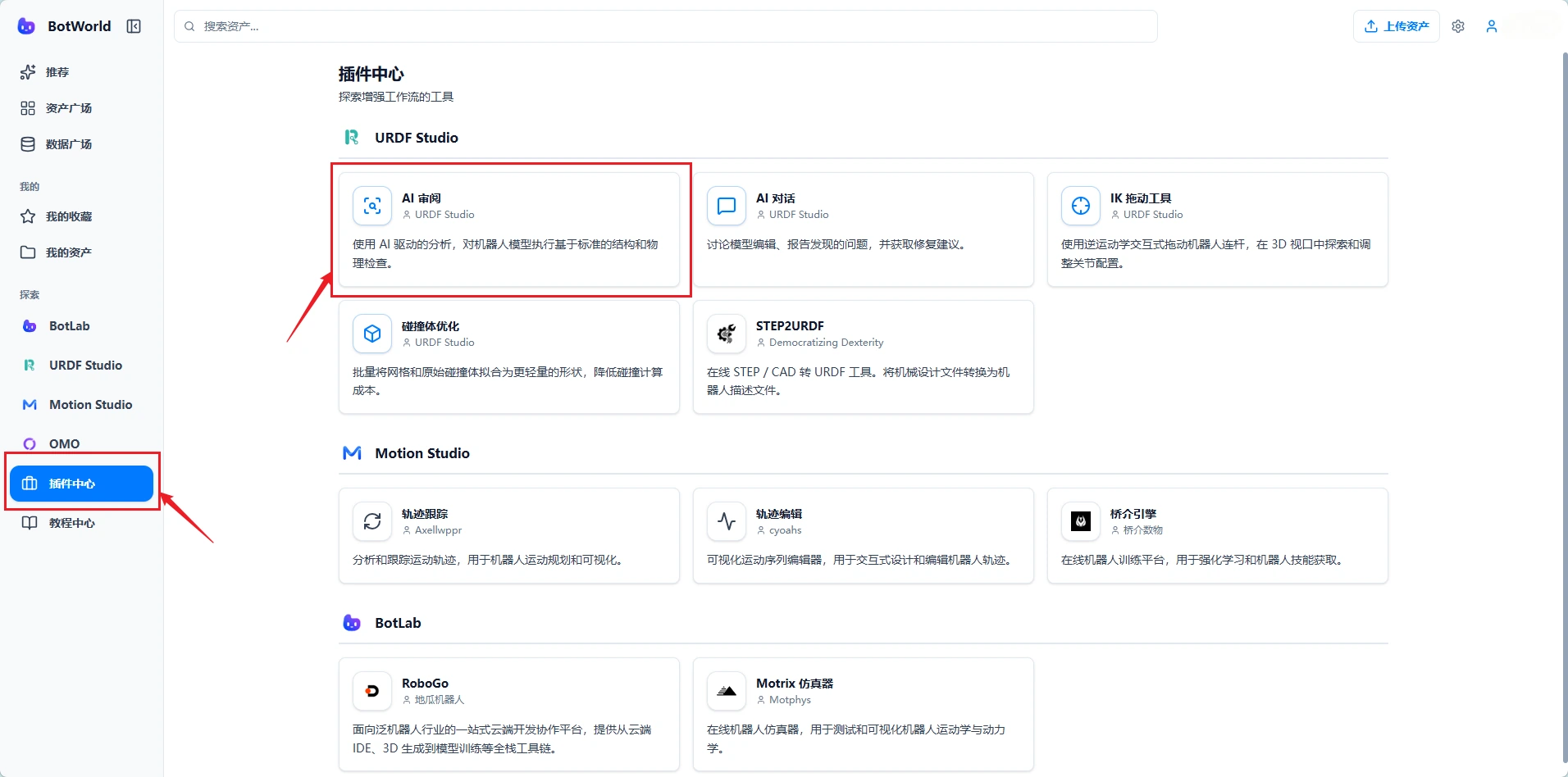Click the '我的资产' sidebar label
Viewport: 1568px width, 777px height.
(69, 252)
